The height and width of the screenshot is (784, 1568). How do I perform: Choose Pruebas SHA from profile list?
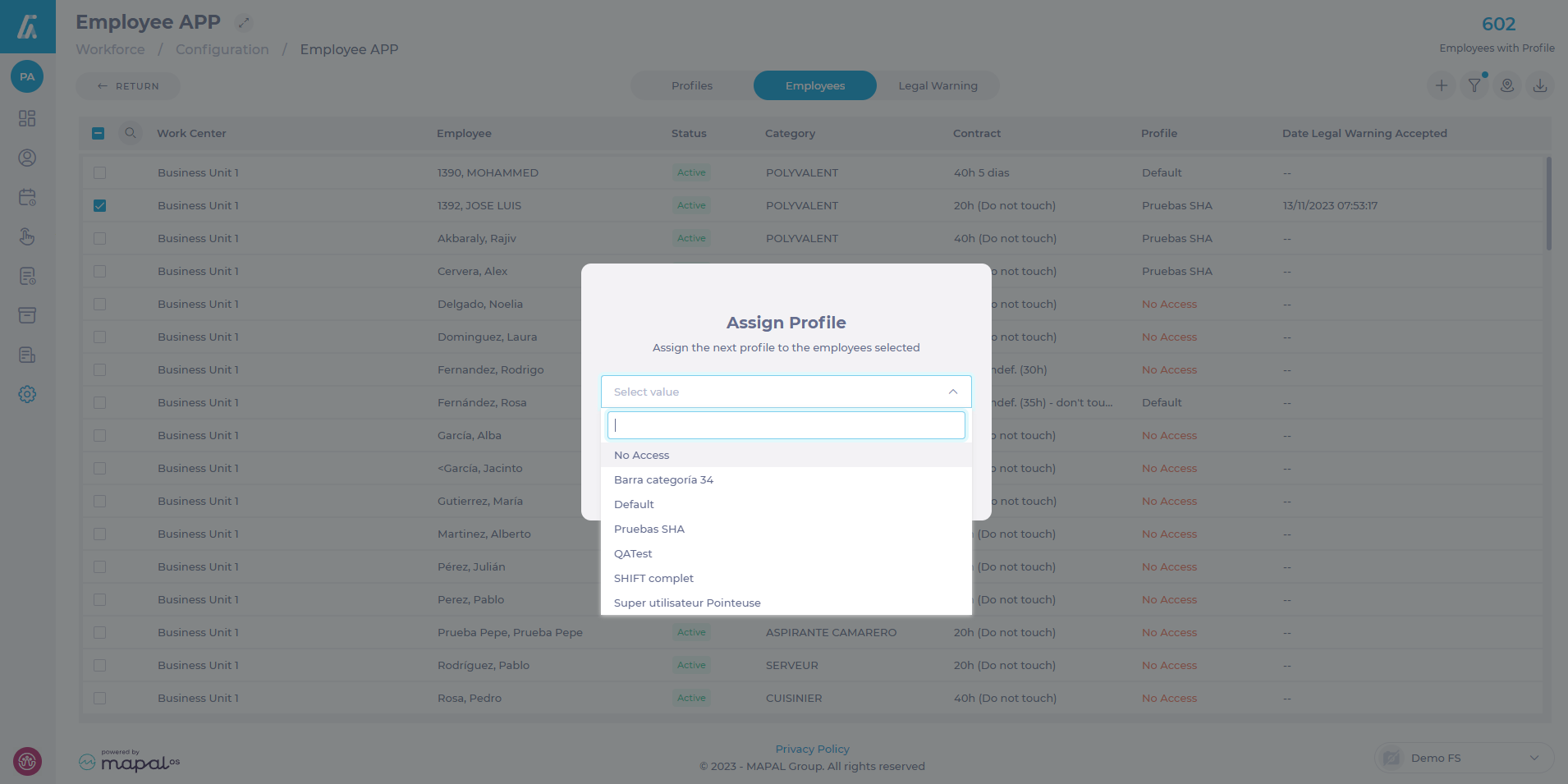click(649, 529)
